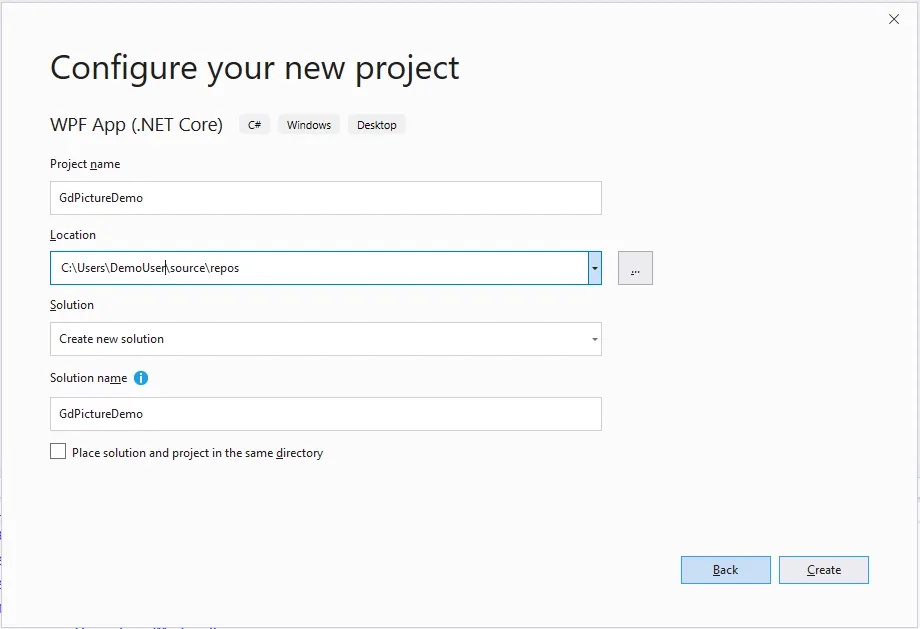Click the WPF App (.NET Core) template title
This screenshot has width=920, height=629.
(x=136, y=125)
